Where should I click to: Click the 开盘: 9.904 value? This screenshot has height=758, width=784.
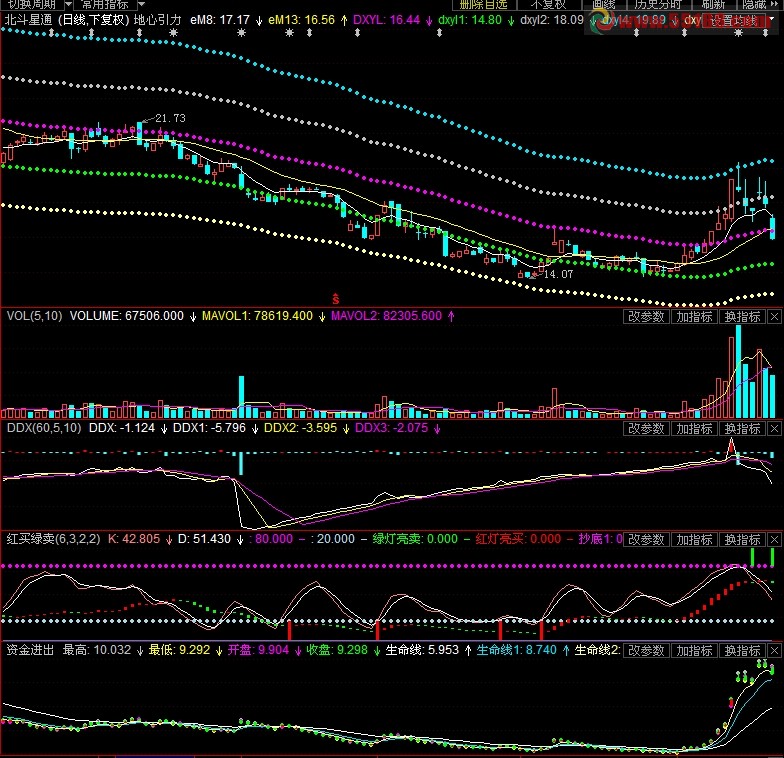[258, 650]
